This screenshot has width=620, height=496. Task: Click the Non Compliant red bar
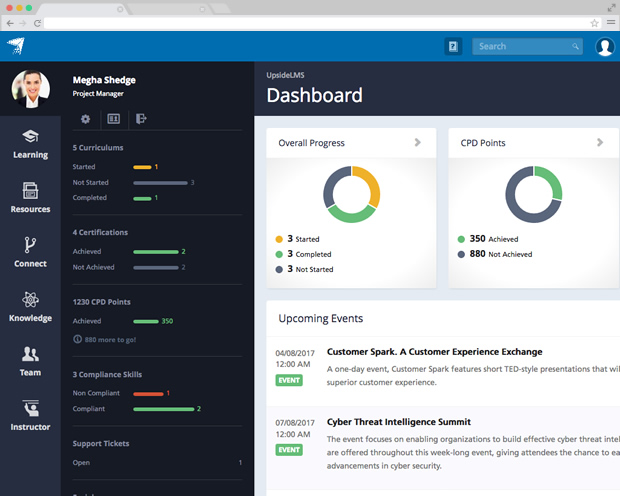click(148, 394)
